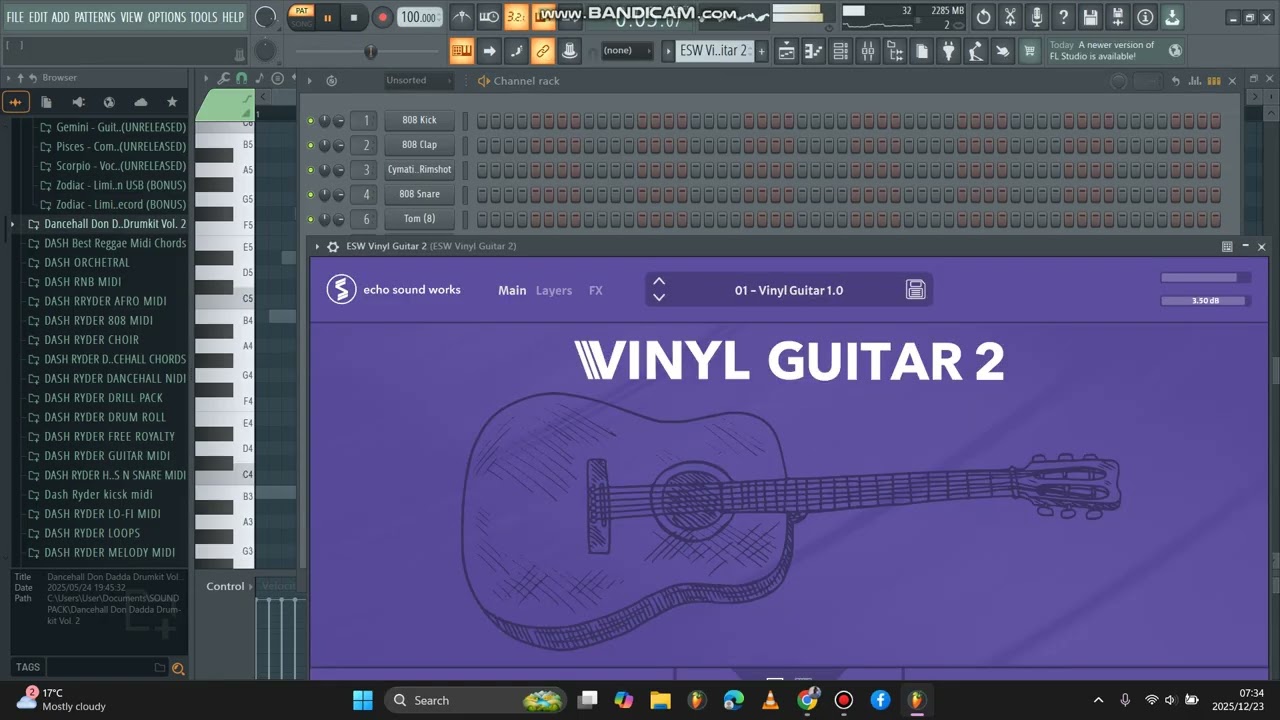Toggle the 808 Snare channel mute LED

[x=311, y=194]
